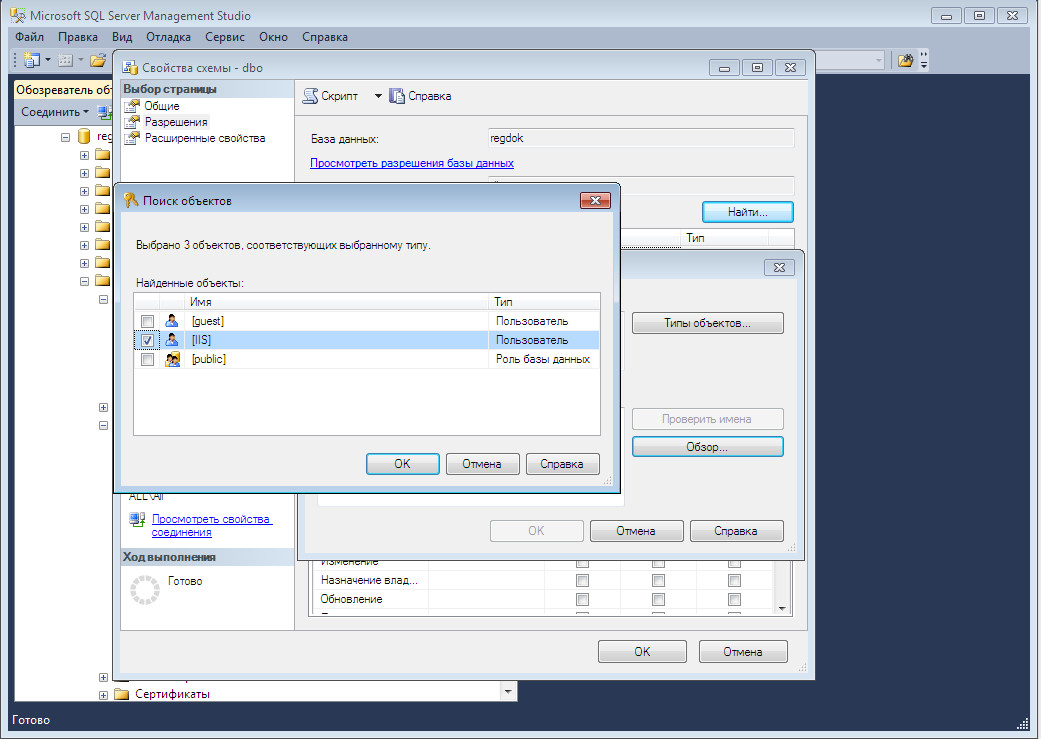The height and width of the screenshot is (739, 1041).
Task: Check the [public] database role checkbox
Action: [147, 359]
